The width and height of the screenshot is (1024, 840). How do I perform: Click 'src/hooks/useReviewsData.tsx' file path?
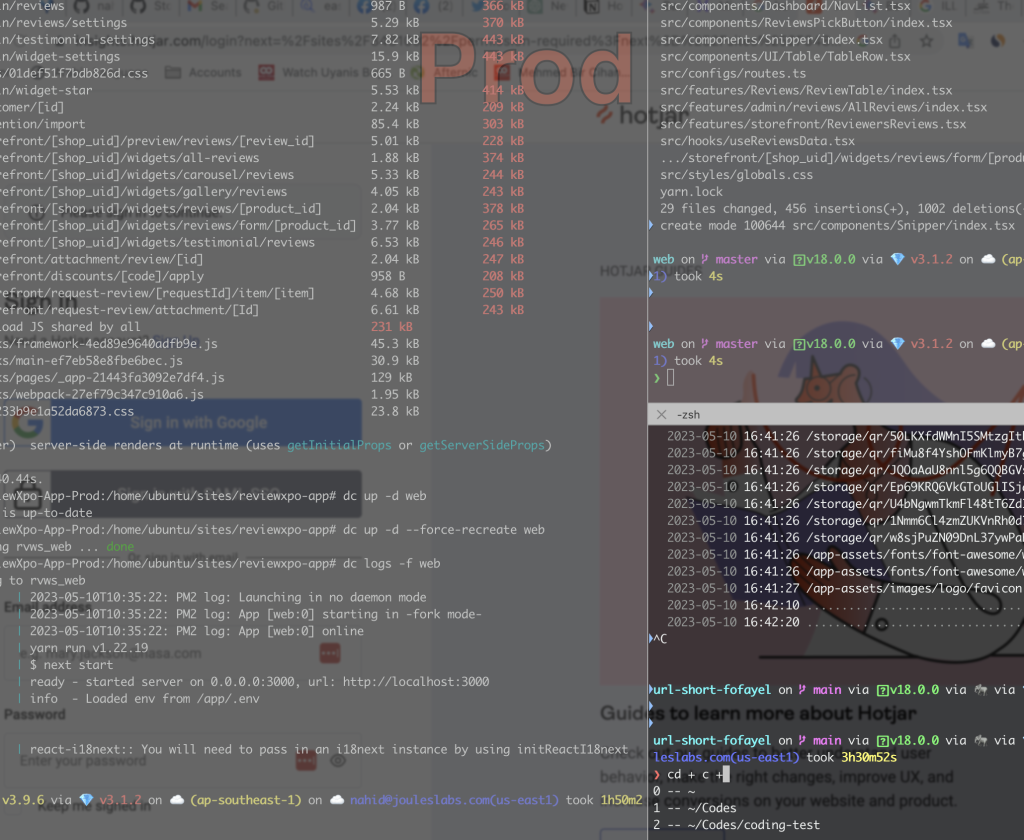tap(757, 140)
